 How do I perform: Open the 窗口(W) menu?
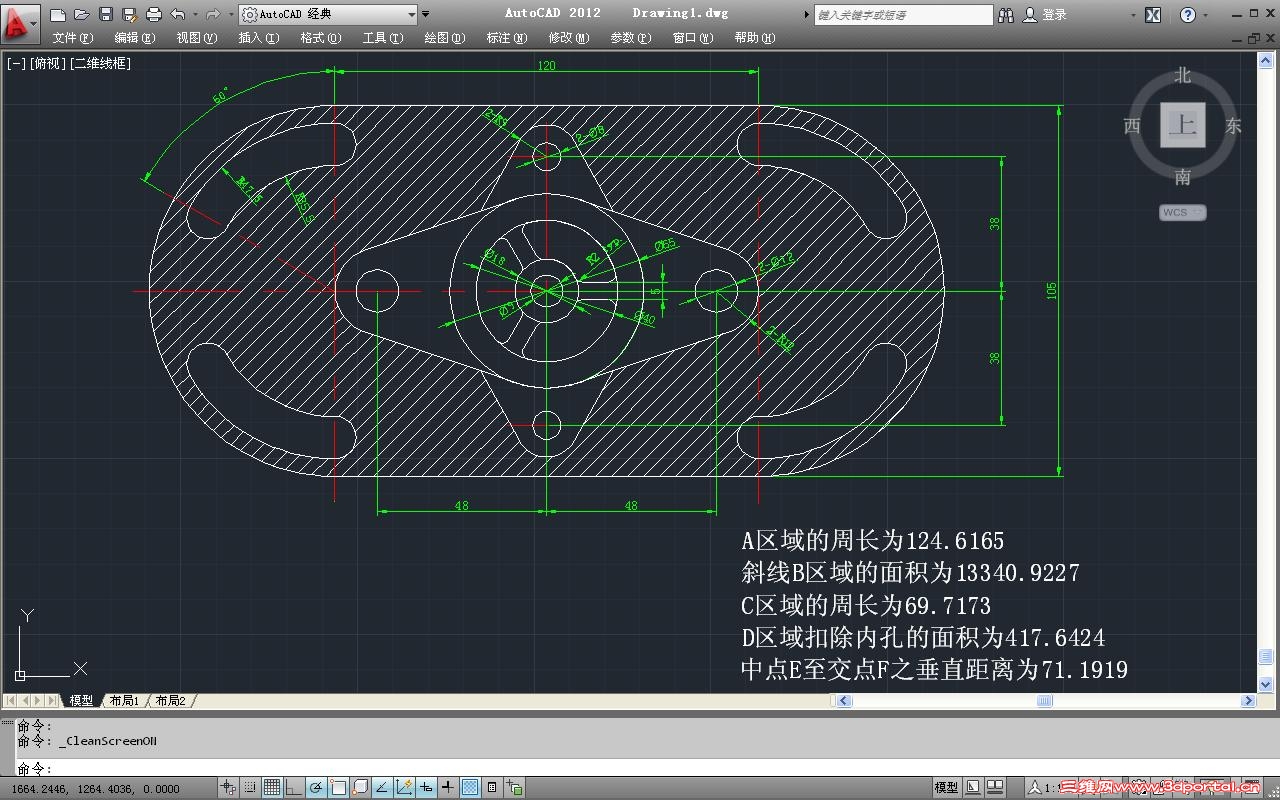pos(693,38)
